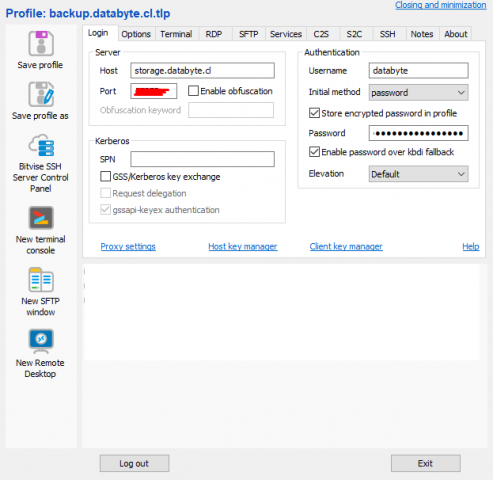Image resolution: width=493 pixels, height=480 pixels.
Task: Click the Save profile icon
Action: [41, 44]
